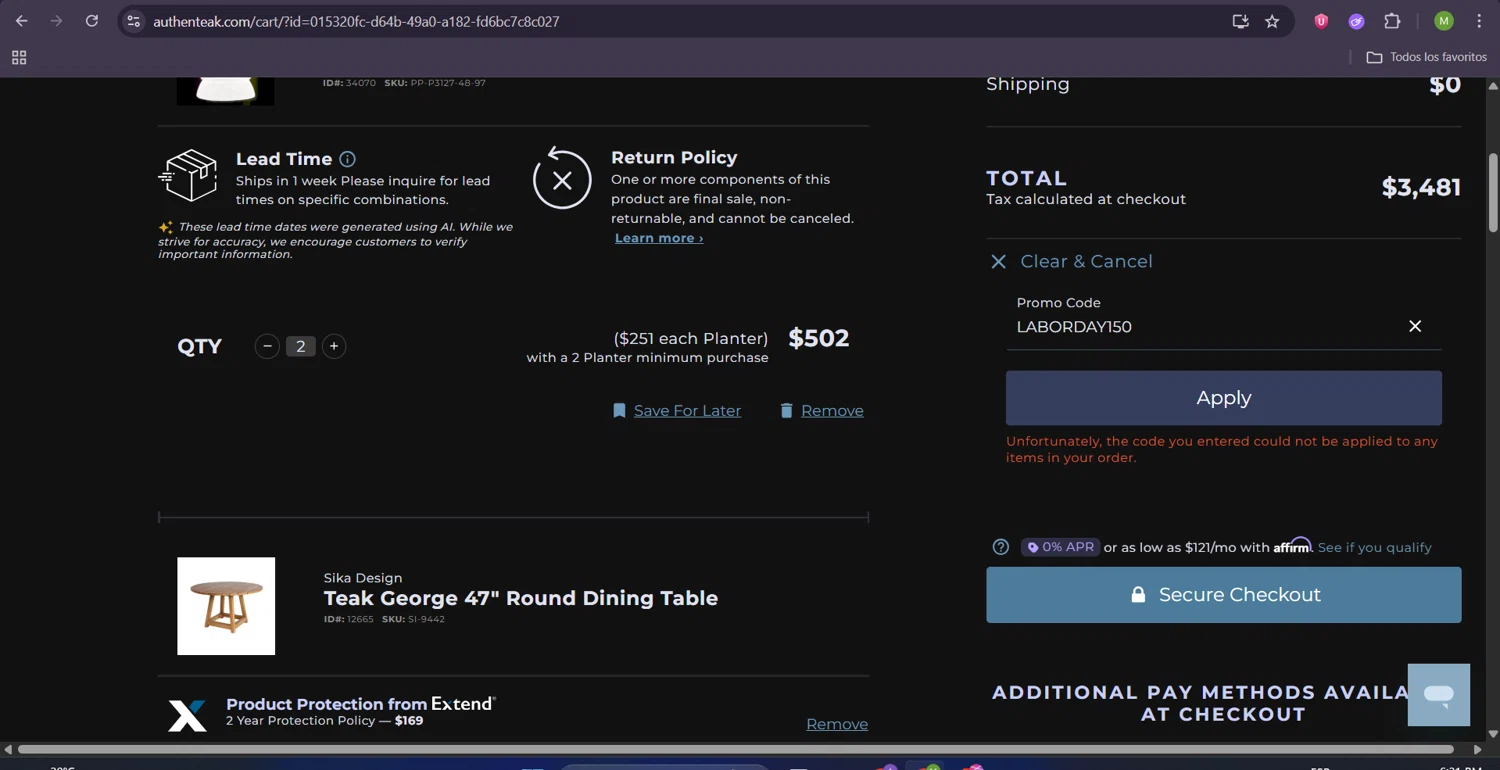Click Clear & Cancel promo option

[x=1086, y=261]
